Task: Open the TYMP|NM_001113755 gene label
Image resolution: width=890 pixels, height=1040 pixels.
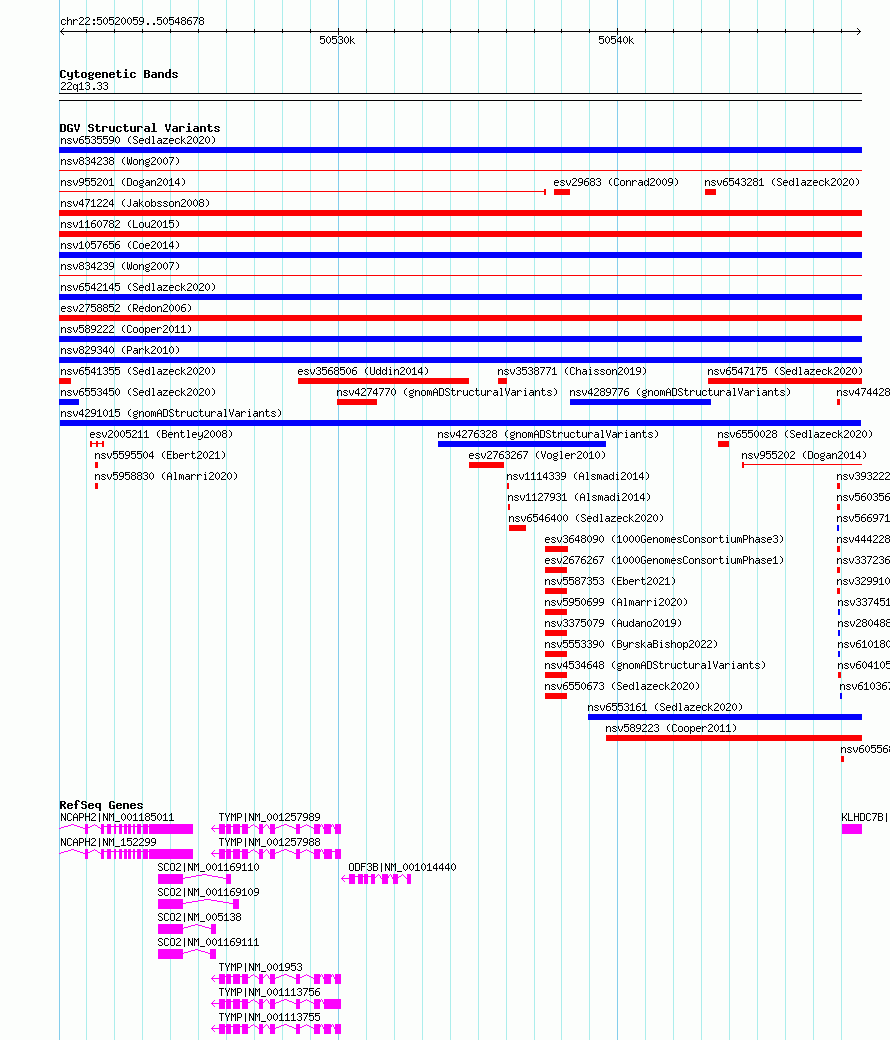Action: tap(269, 1017)
